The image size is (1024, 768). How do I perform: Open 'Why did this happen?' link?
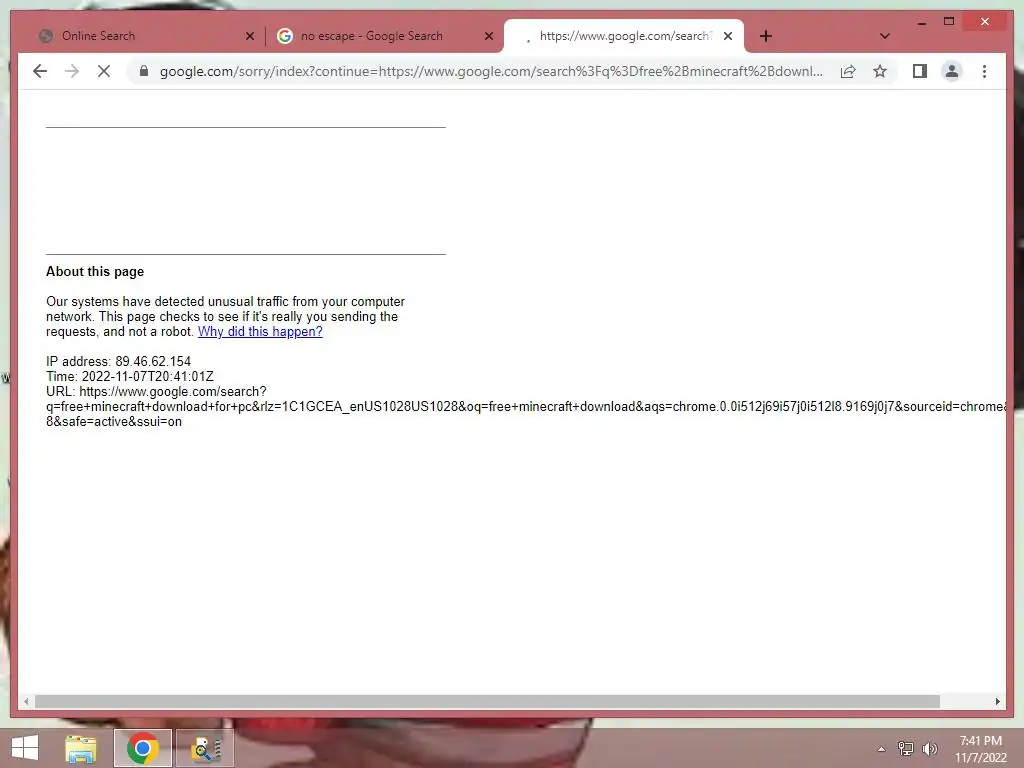[260, 332]
